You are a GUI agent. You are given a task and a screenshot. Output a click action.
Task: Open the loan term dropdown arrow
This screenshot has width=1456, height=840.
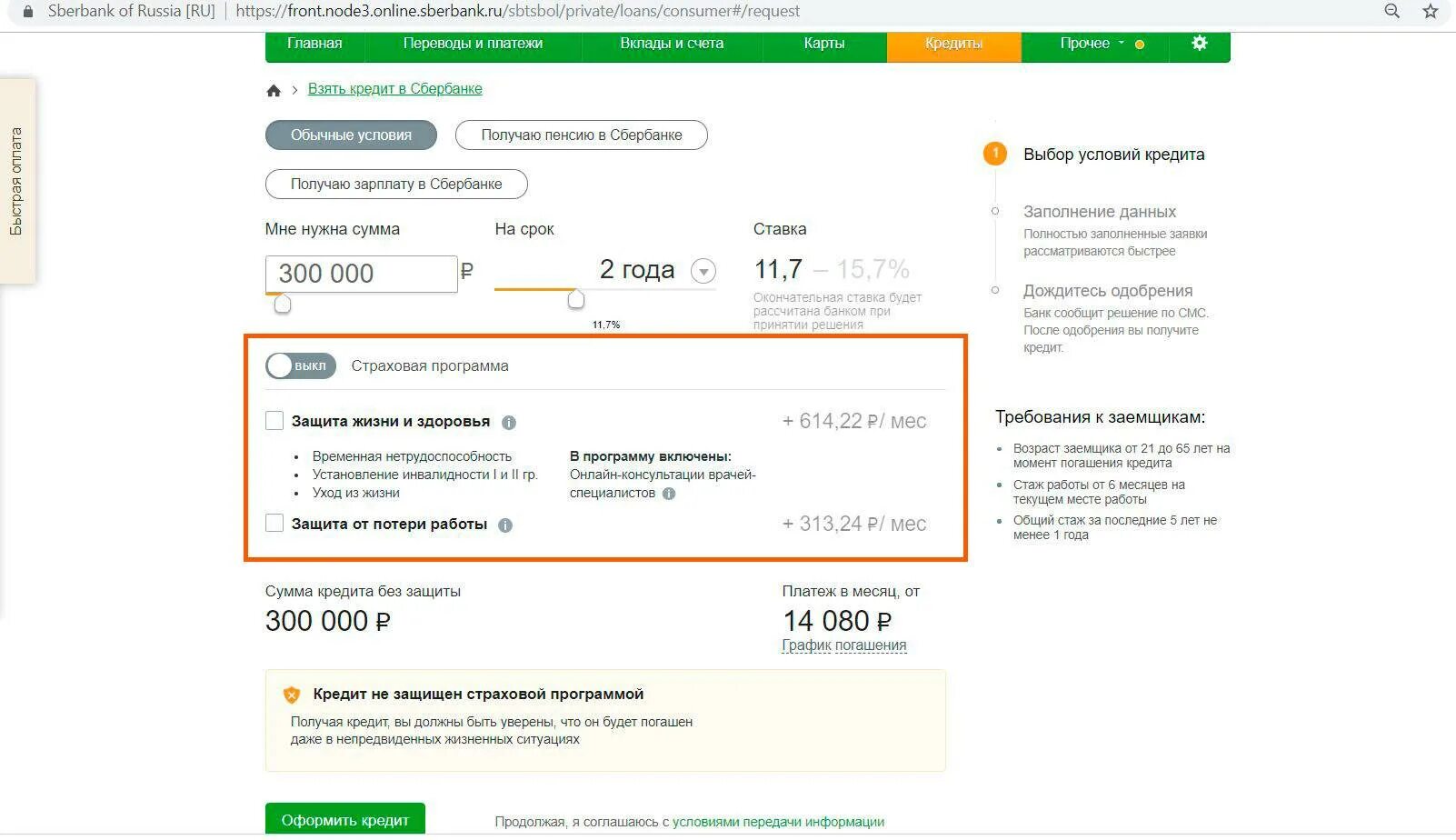point(703,271)
